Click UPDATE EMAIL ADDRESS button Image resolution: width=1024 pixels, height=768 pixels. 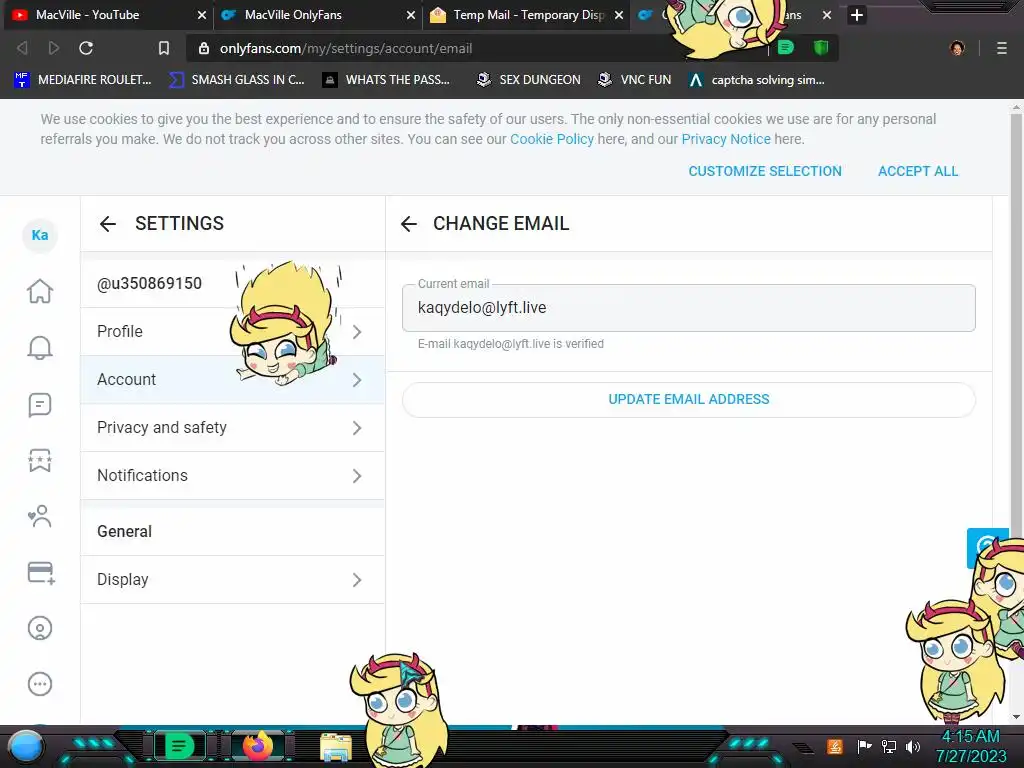689,400
